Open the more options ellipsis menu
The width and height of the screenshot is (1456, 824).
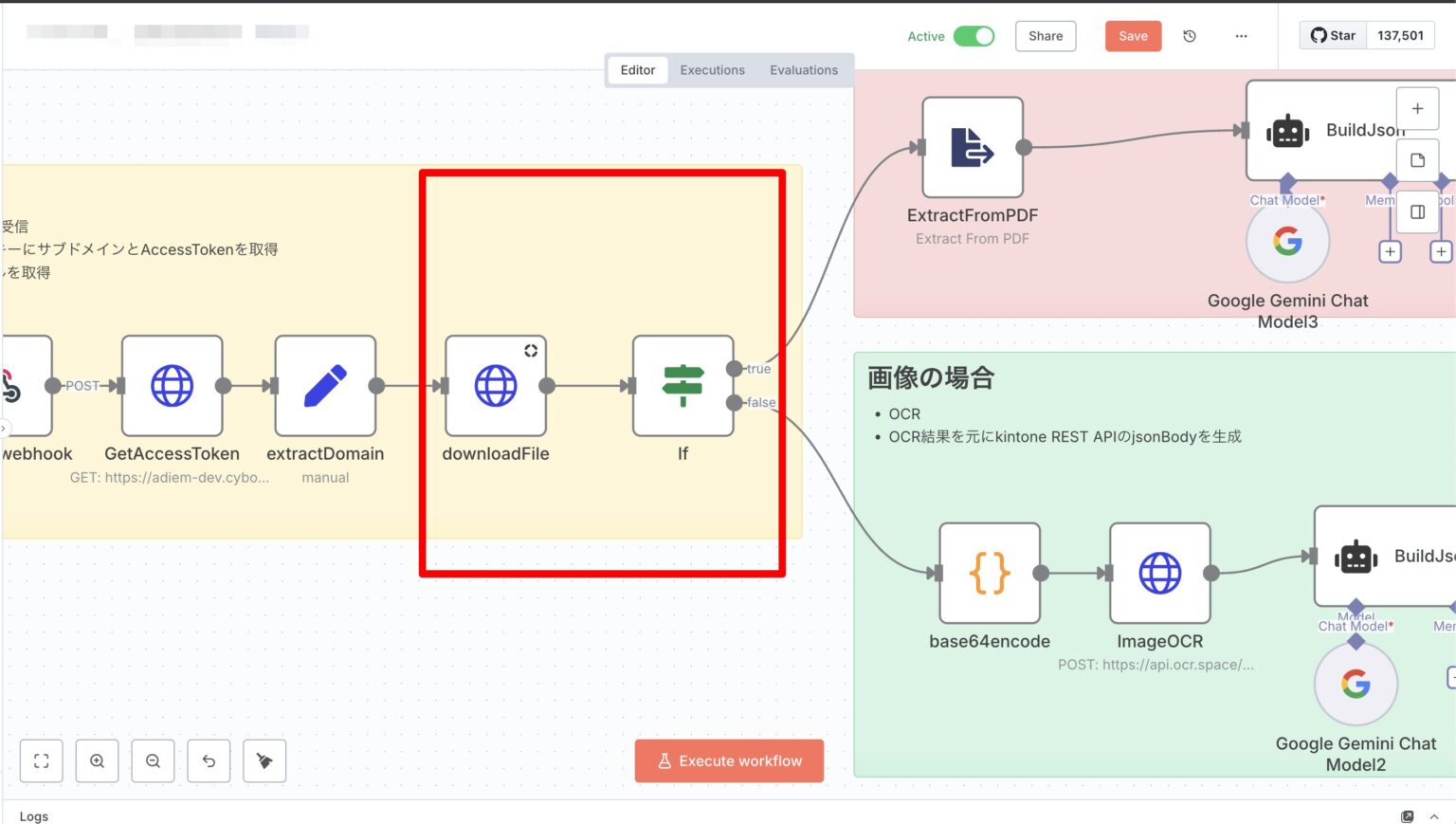(1242, 35)
